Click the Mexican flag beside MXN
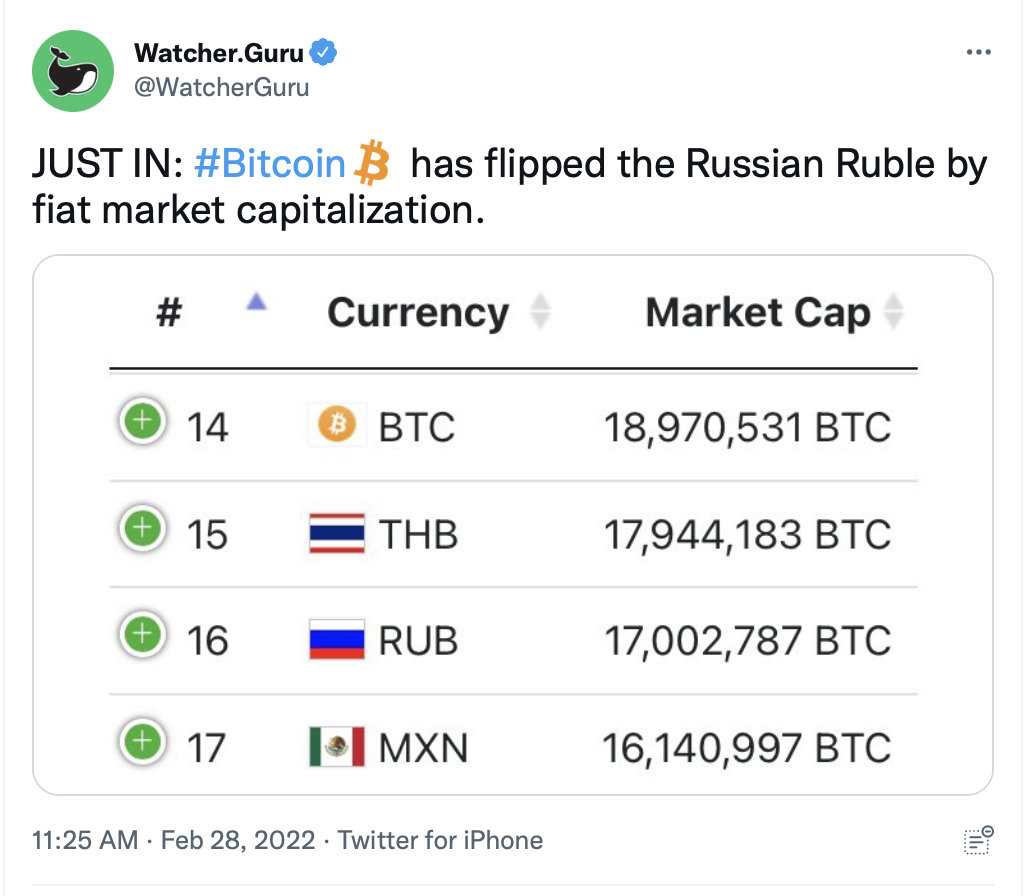This screenshot has width=1032, height=896. [x=337, y=747]
